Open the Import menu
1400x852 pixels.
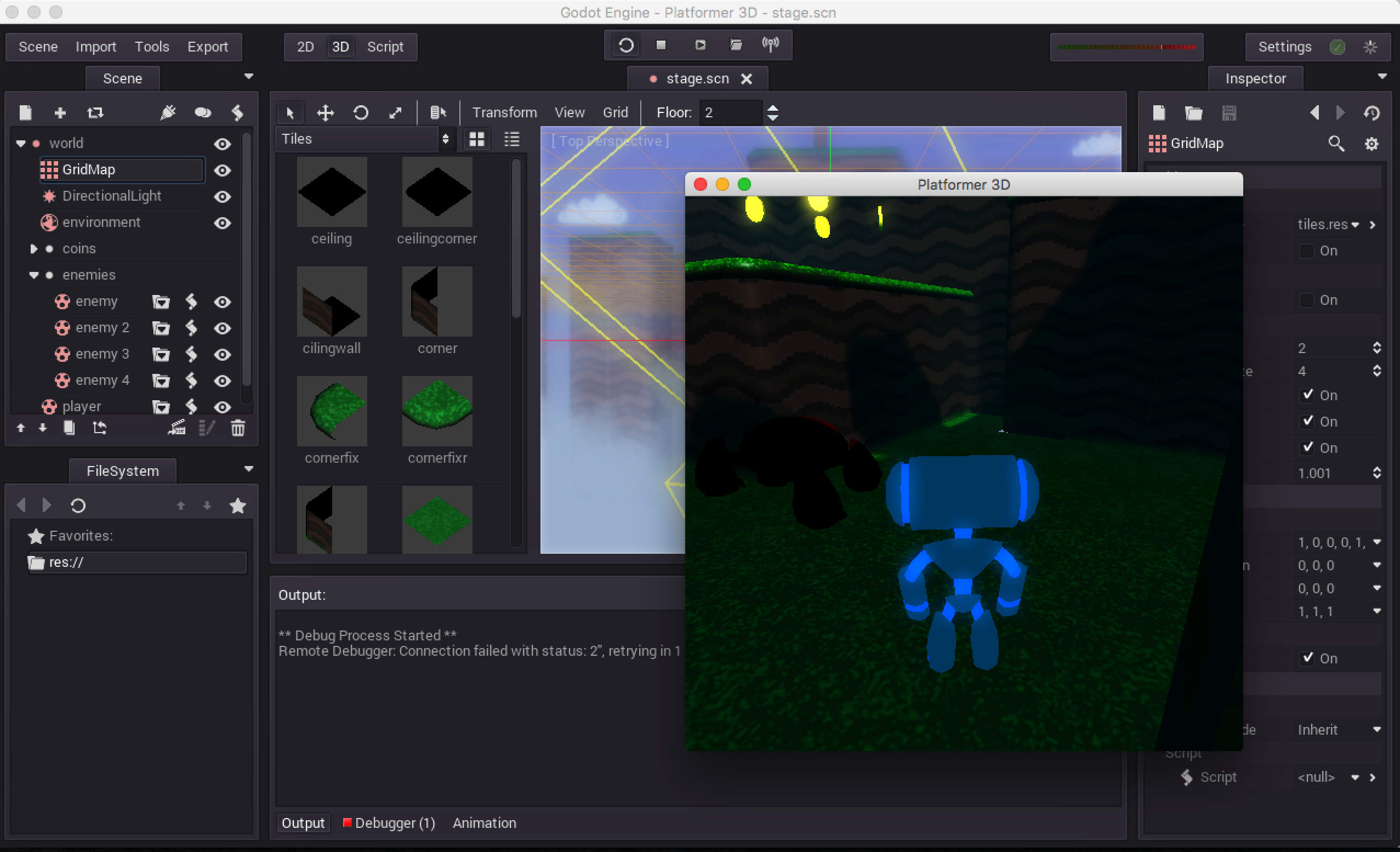(95, 47)
